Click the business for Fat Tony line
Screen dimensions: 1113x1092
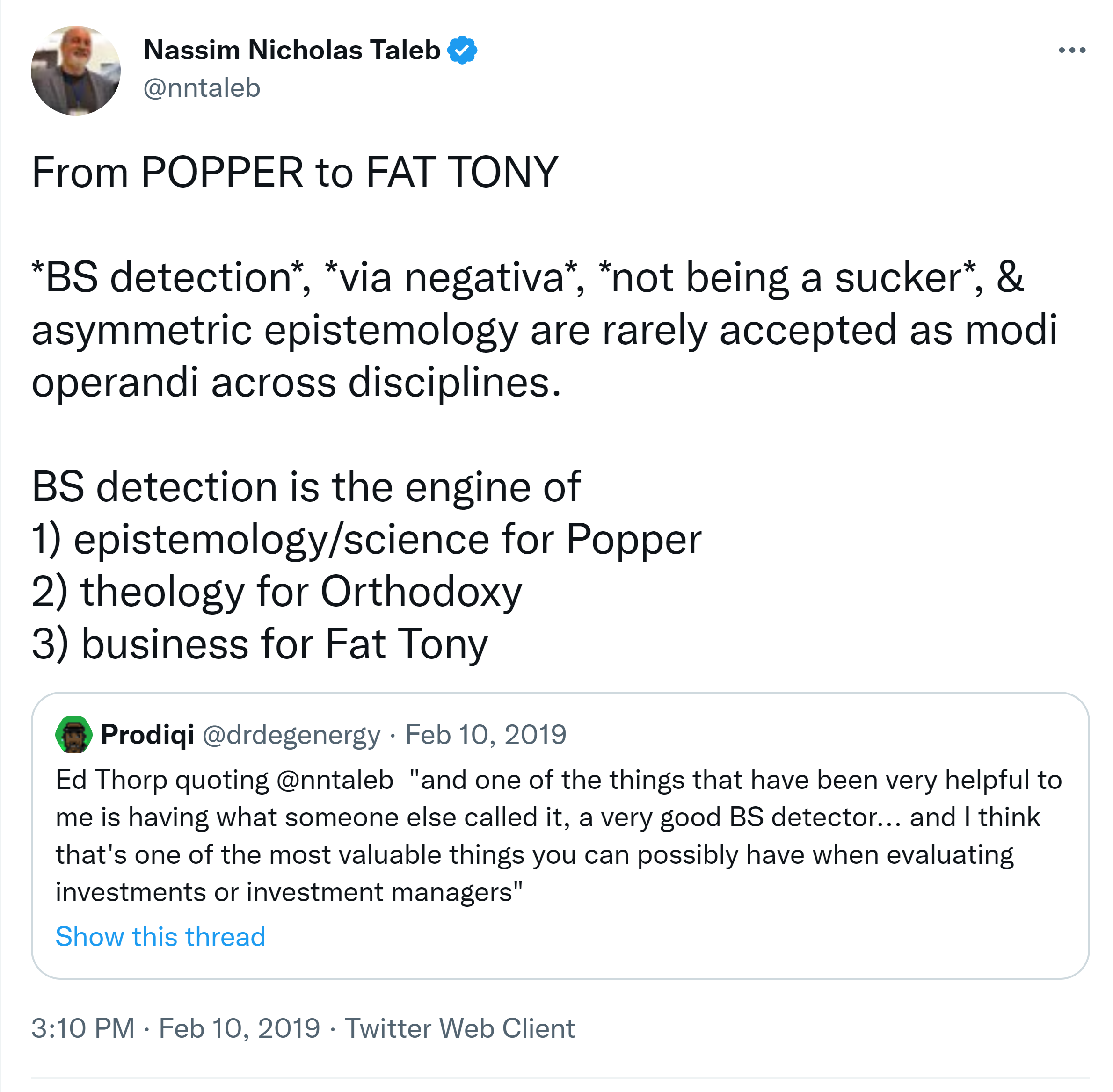259,644
